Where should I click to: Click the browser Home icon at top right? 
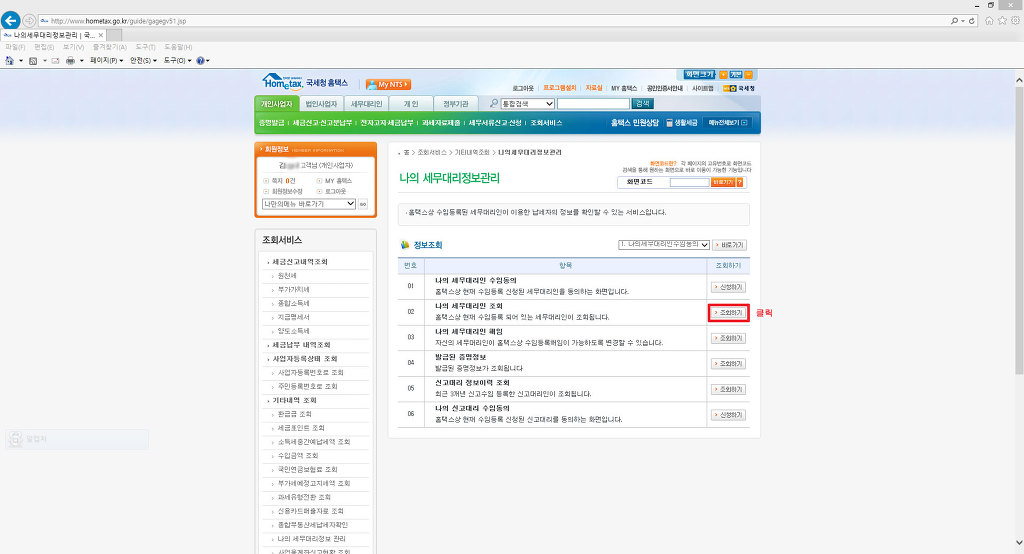pyautogui.click(x=989, y=21)
